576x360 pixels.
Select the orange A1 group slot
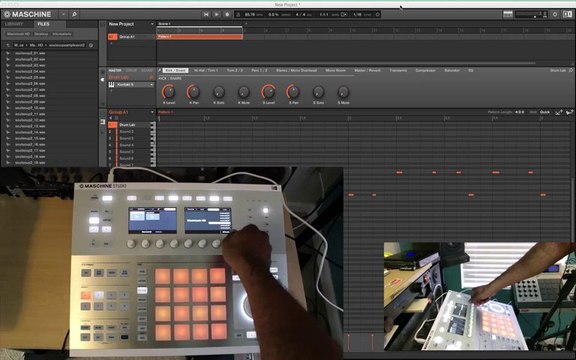tap(112, 37)
